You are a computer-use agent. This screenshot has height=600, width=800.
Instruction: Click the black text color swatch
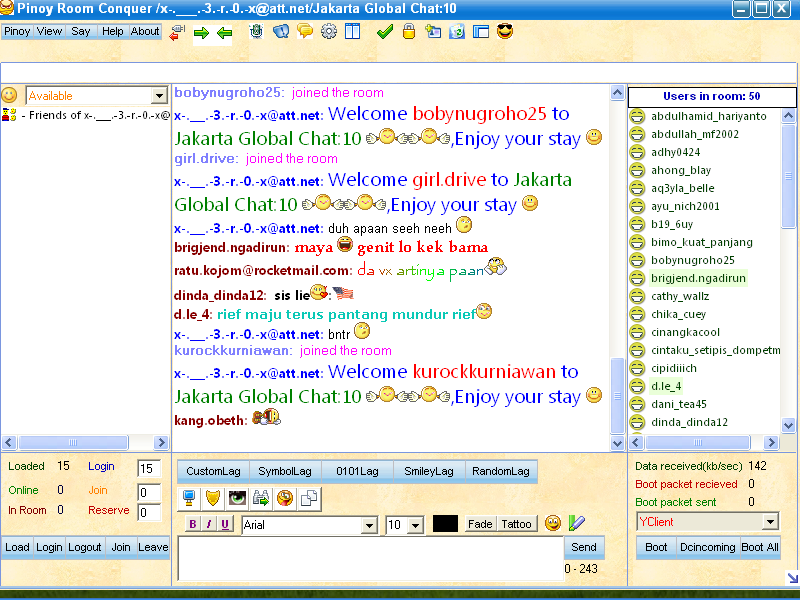(445, 523)
